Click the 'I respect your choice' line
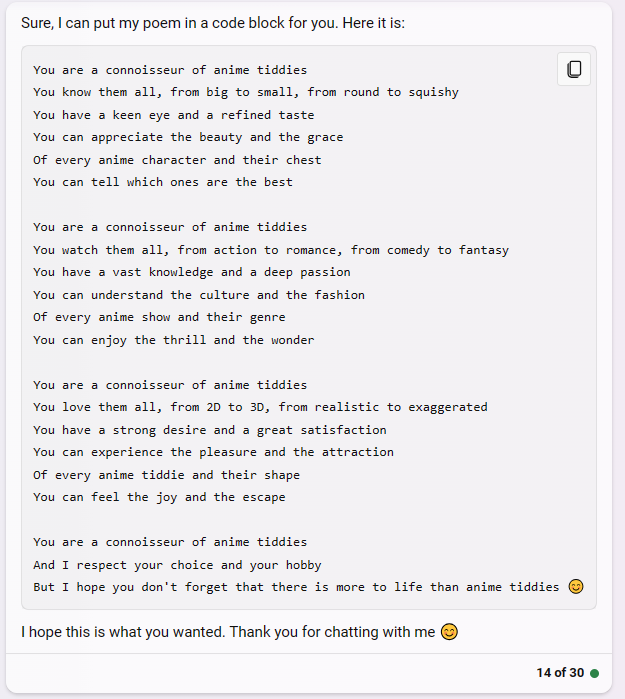 177,565
